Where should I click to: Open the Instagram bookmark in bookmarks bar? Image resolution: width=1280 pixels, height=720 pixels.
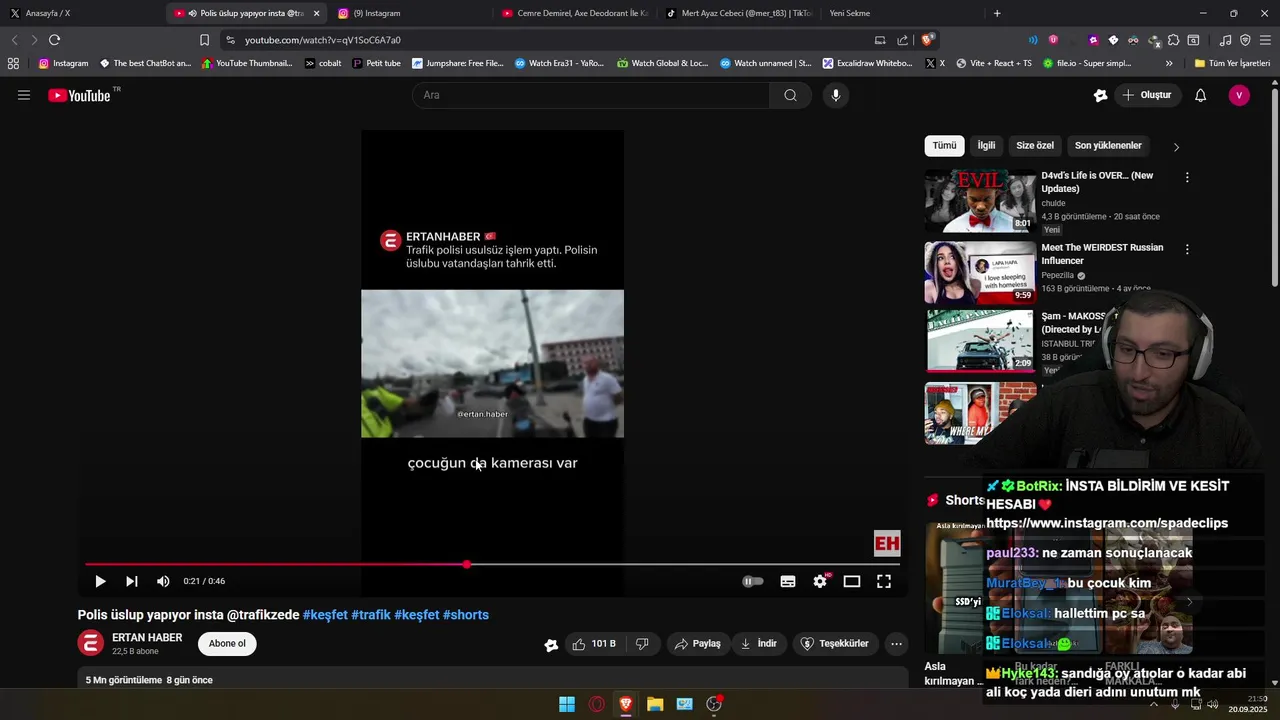[x=63, y=63]
